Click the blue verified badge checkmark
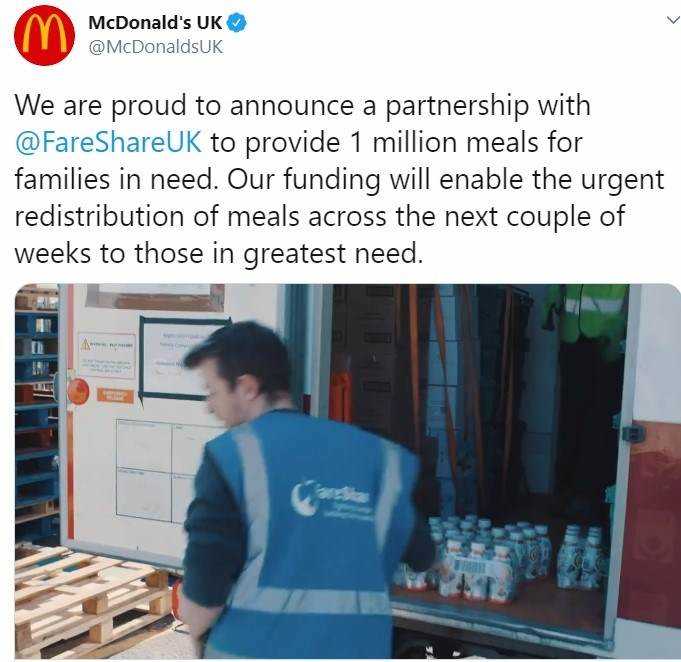This screenshot has width=681, height=662. pyautogui.click(x=238, y=23)
